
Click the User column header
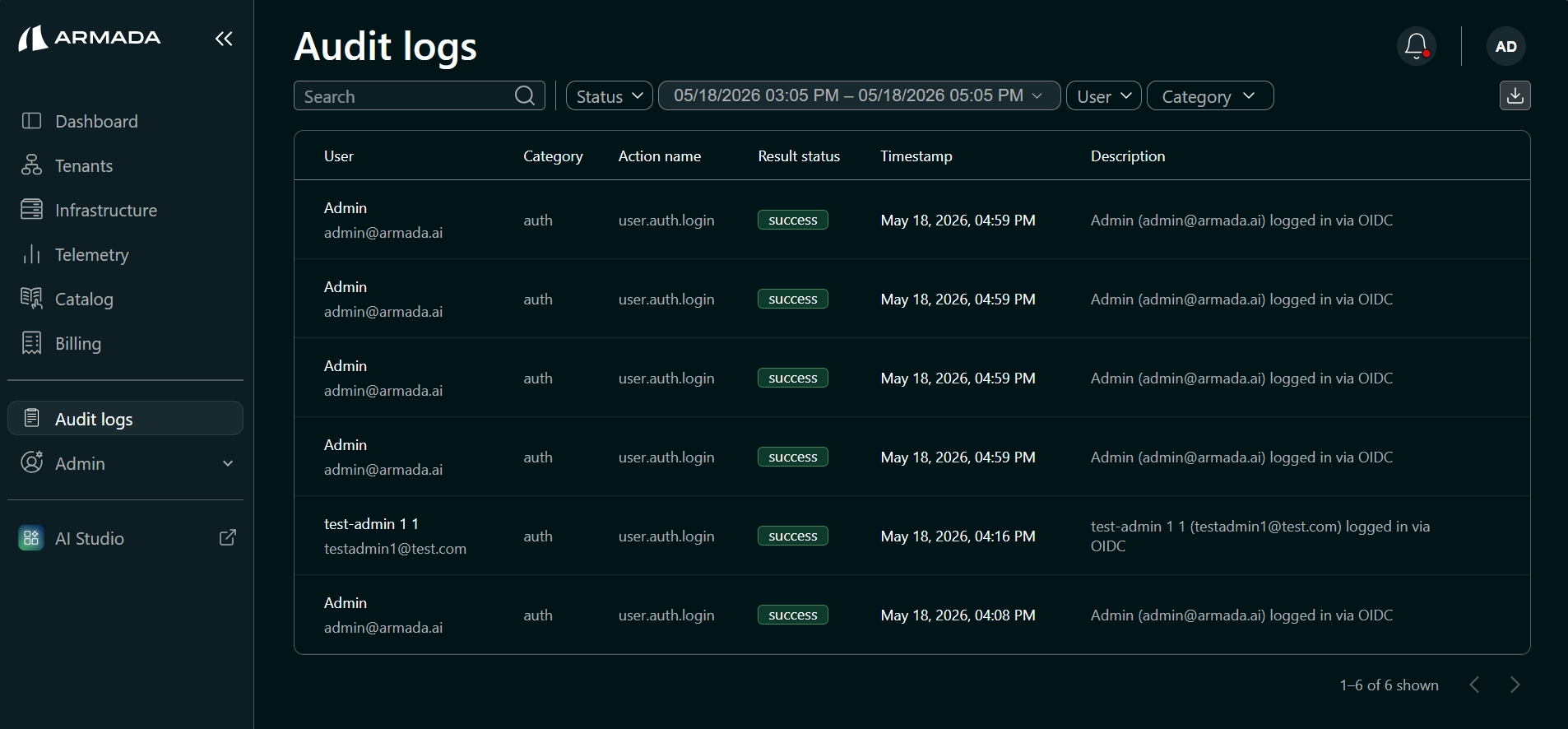[x=339, y=156]
